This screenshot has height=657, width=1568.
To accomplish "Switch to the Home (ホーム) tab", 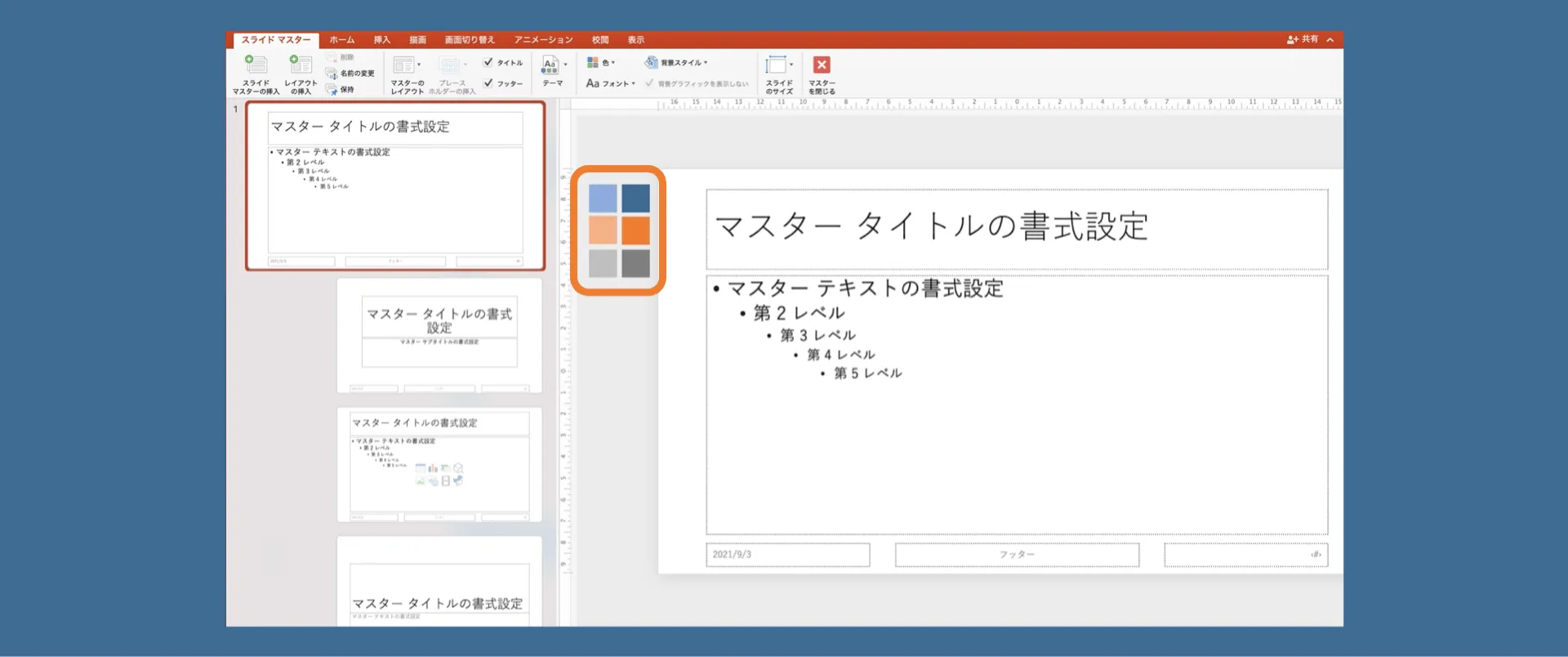I will pos(341,39).
